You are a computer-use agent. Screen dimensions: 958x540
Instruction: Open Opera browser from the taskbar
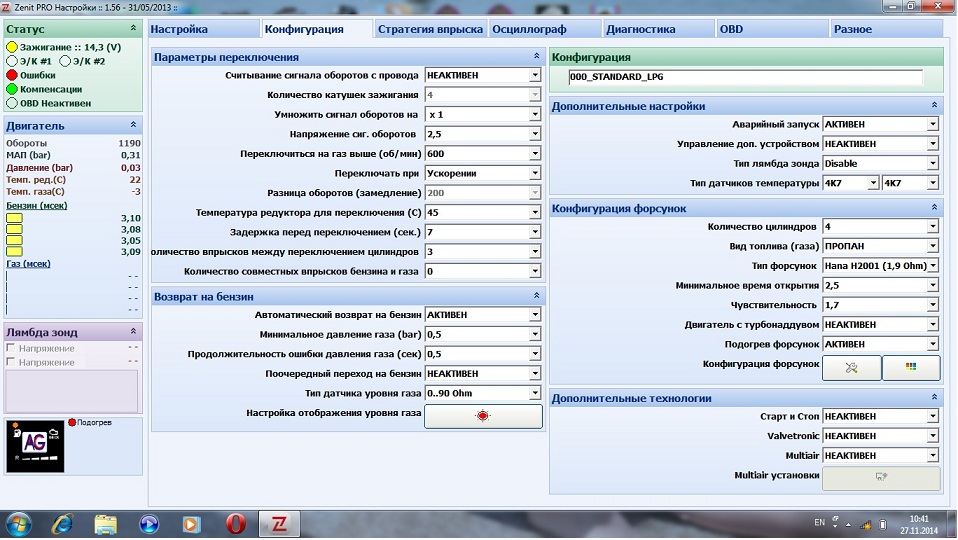pyautogui.click(x=236, y=523)
